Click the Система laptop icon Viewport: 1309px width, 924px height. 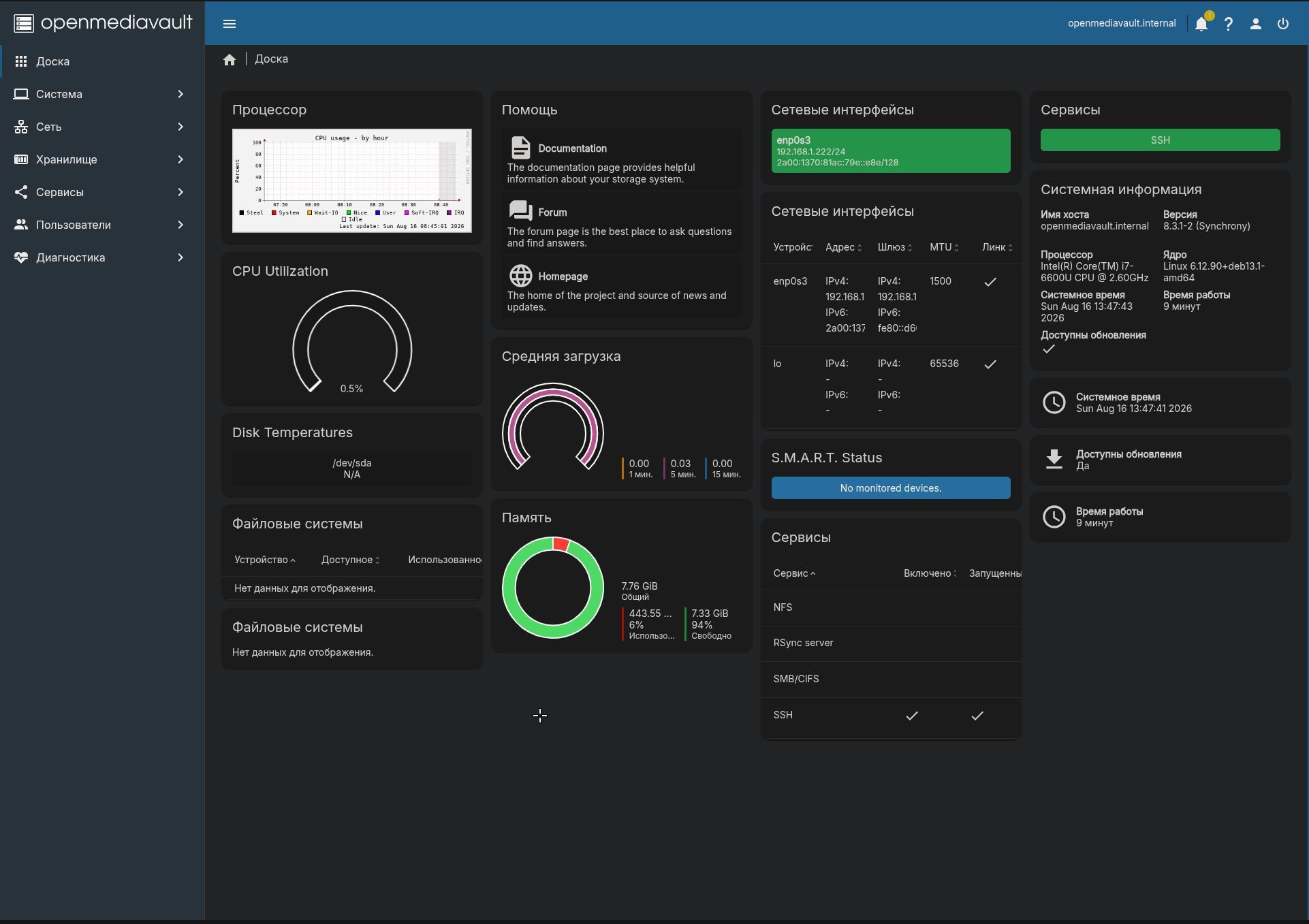21,94
